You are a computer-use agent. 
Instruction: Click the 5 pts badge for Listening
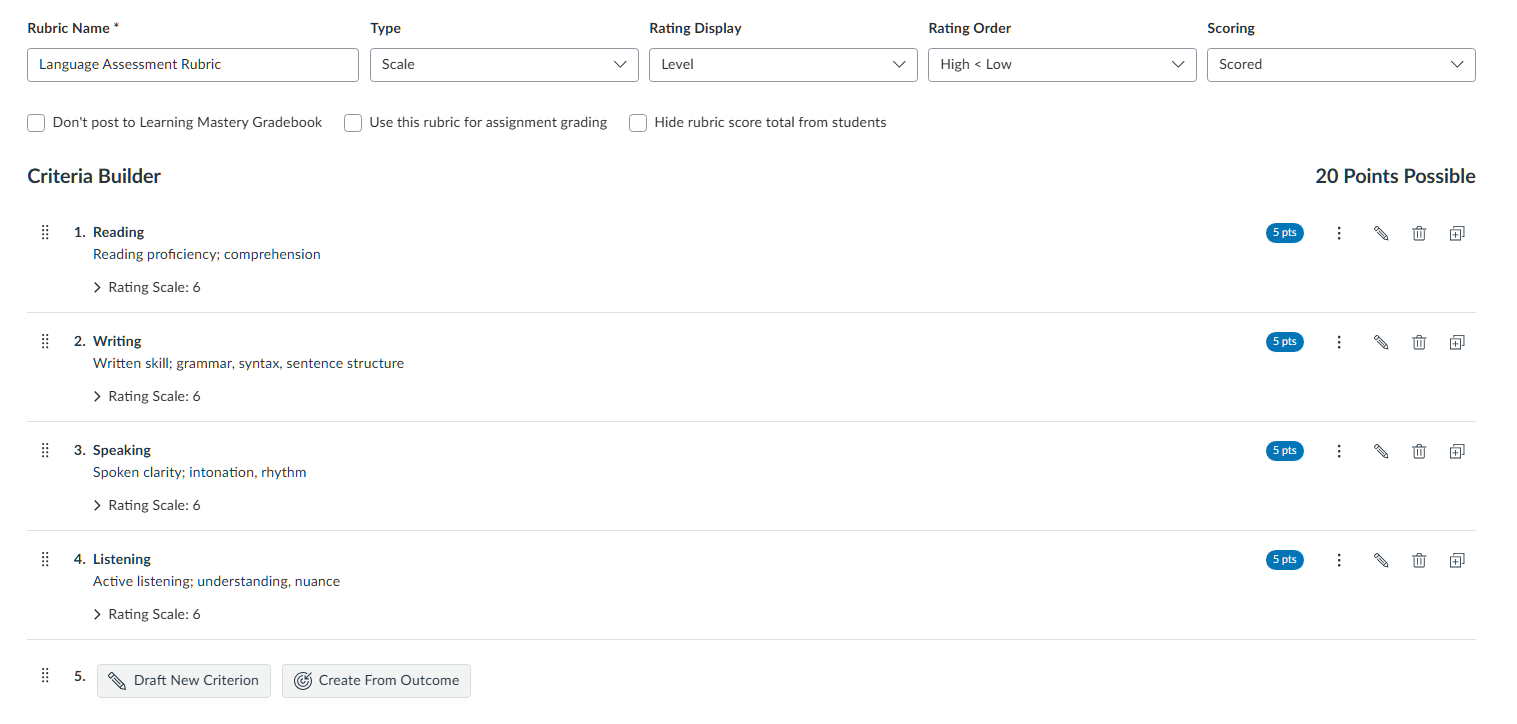(x=1285, y=560)
